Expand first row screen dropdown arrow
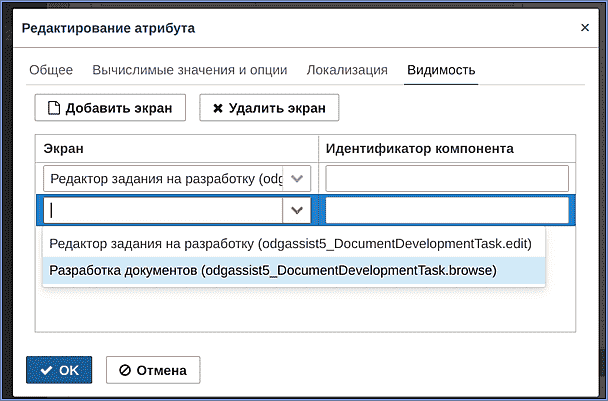The height and width of the screenshot is (401, 608). tap(297, 179)
